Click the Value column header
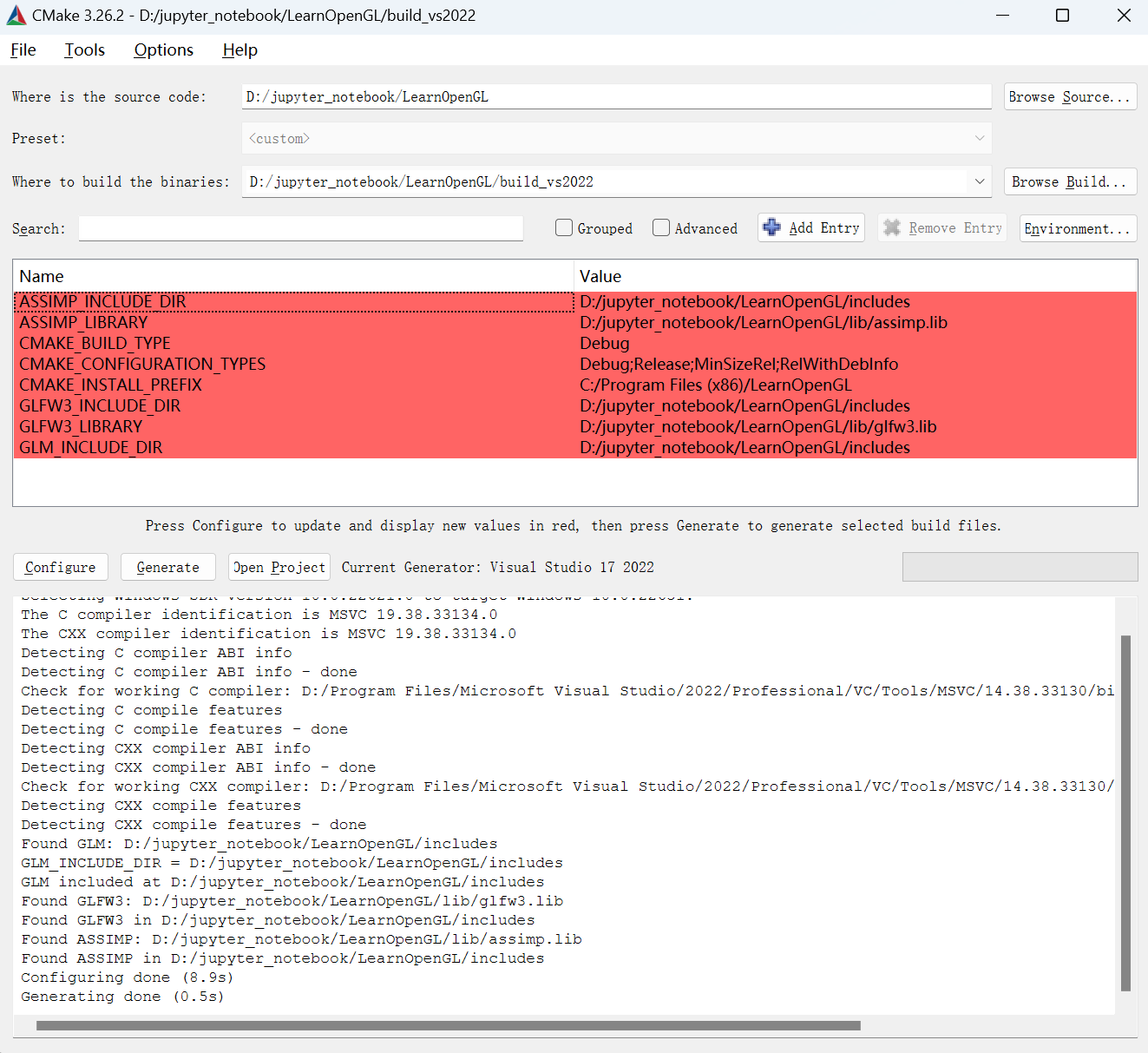 point(855,276)
